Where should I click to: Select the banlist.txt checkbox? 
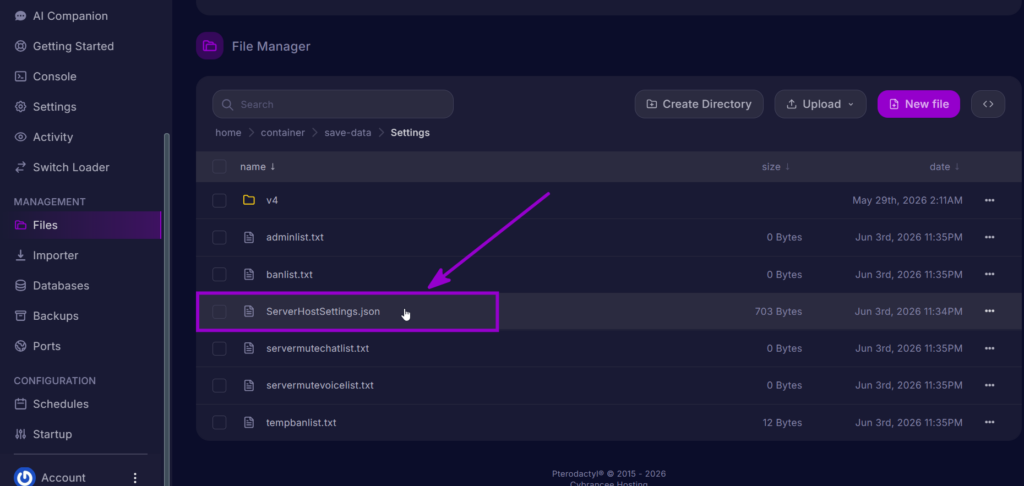[x=219, y=274]
